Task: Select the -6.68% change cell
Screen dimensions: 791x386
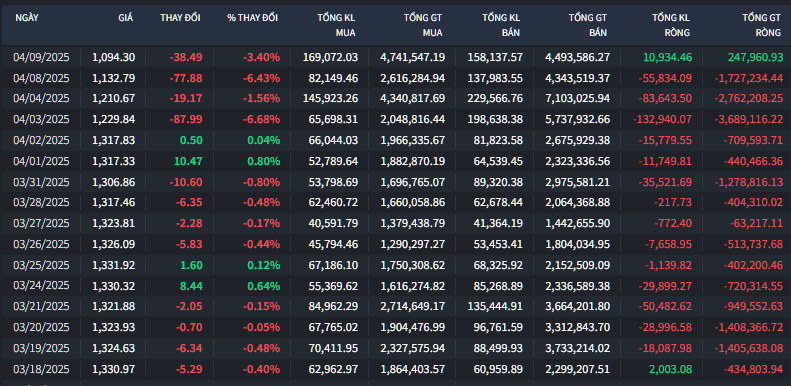Action: (261, 120)
